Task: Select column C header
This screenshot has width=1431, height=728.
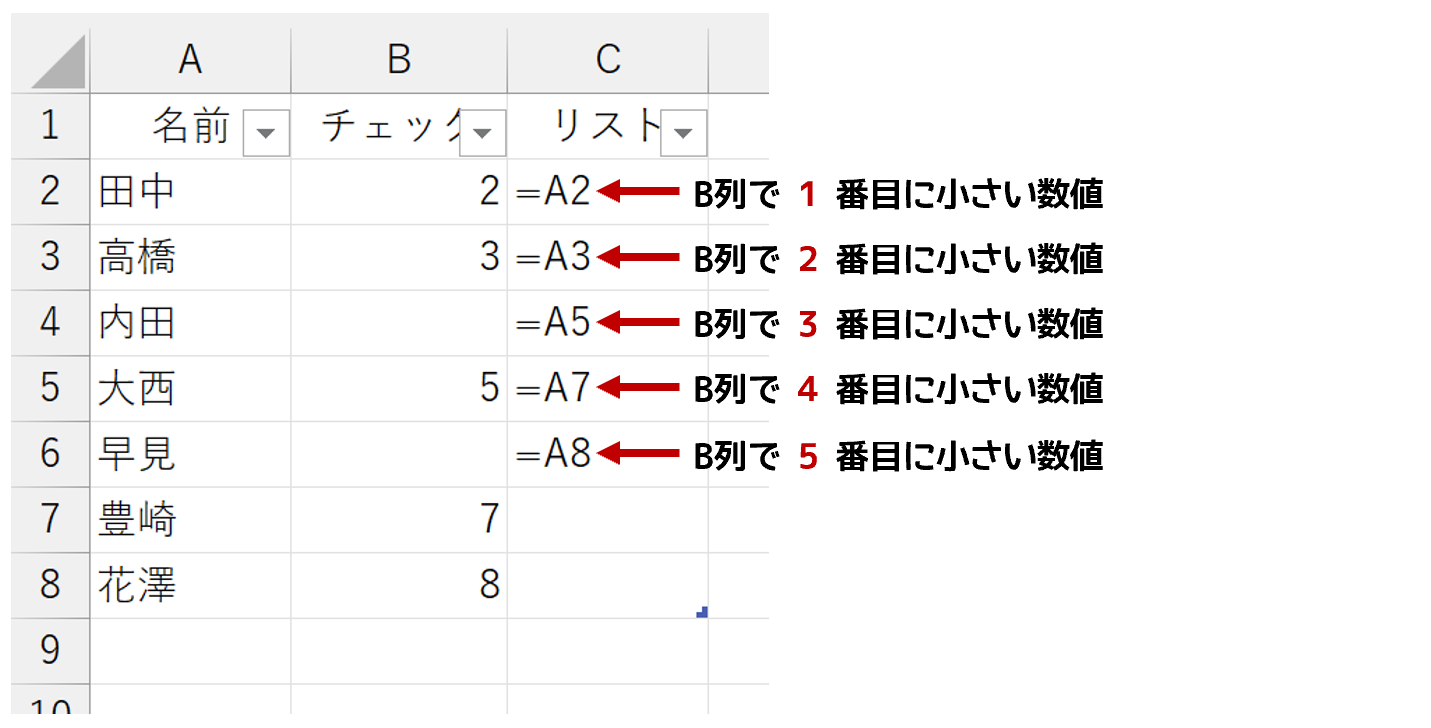Action: 608,60
